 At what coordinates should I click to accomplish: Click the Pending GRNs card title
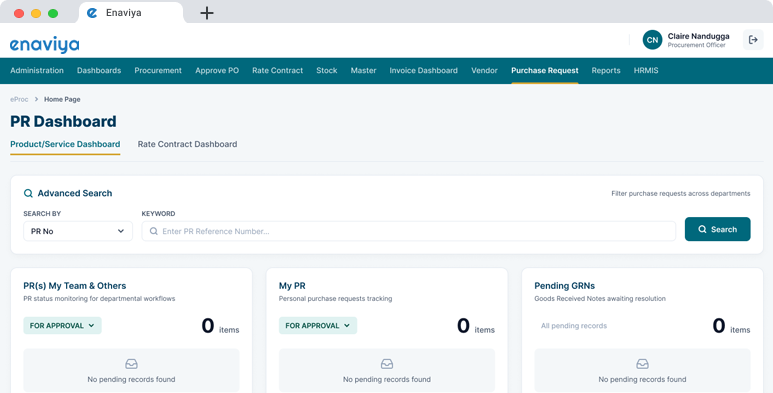coord(564,286)
